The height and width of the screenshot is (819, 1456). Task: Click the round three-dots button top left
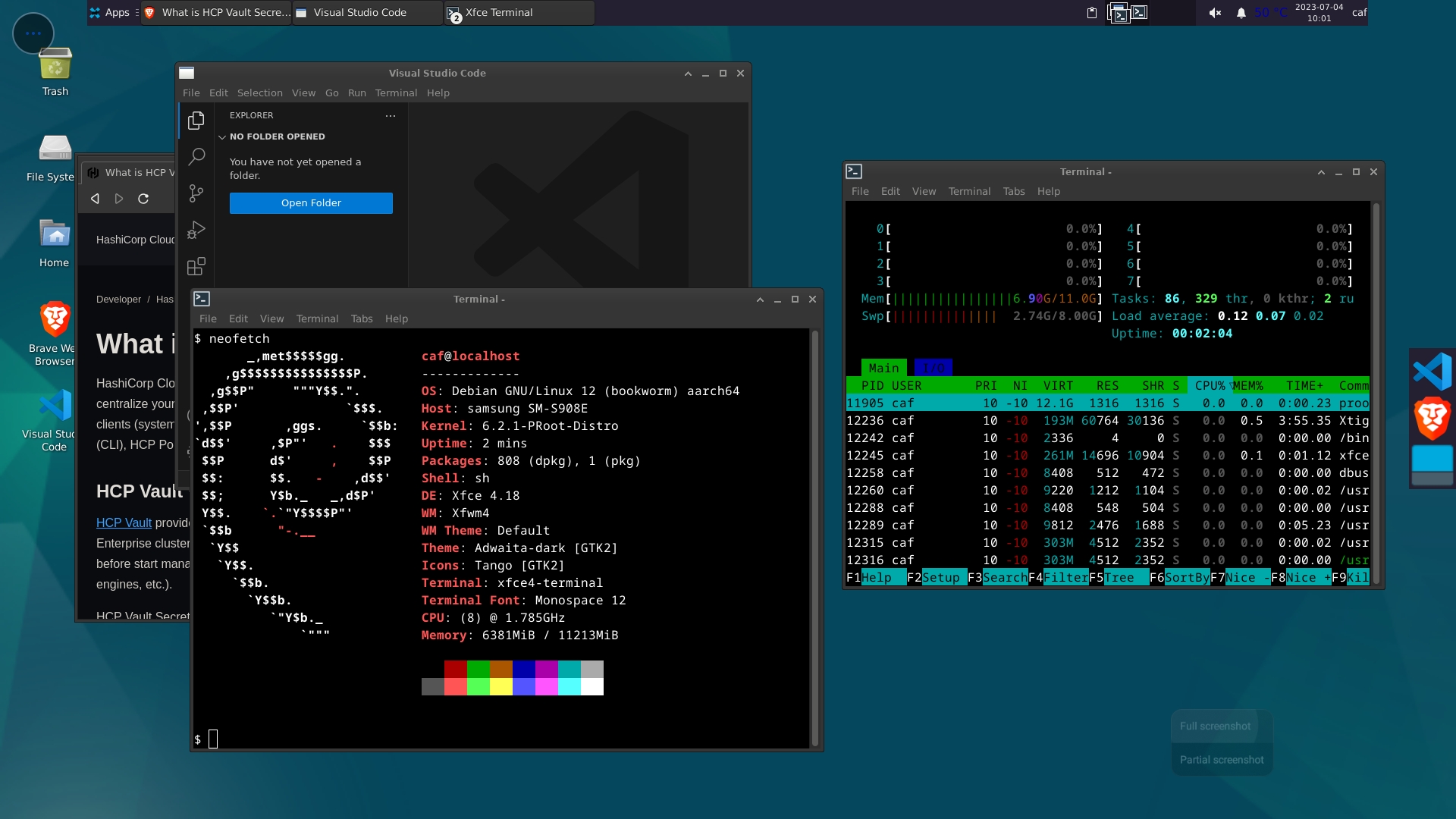(33, 33)
